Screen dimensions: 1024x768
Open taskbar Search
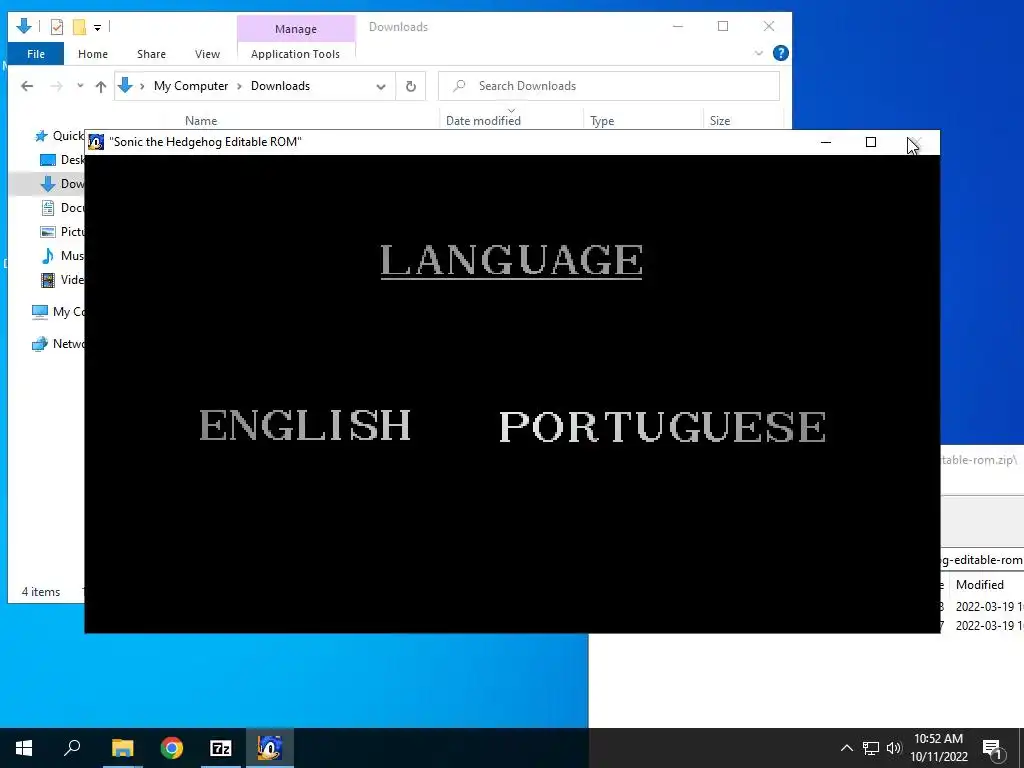[x=72, y=748]
